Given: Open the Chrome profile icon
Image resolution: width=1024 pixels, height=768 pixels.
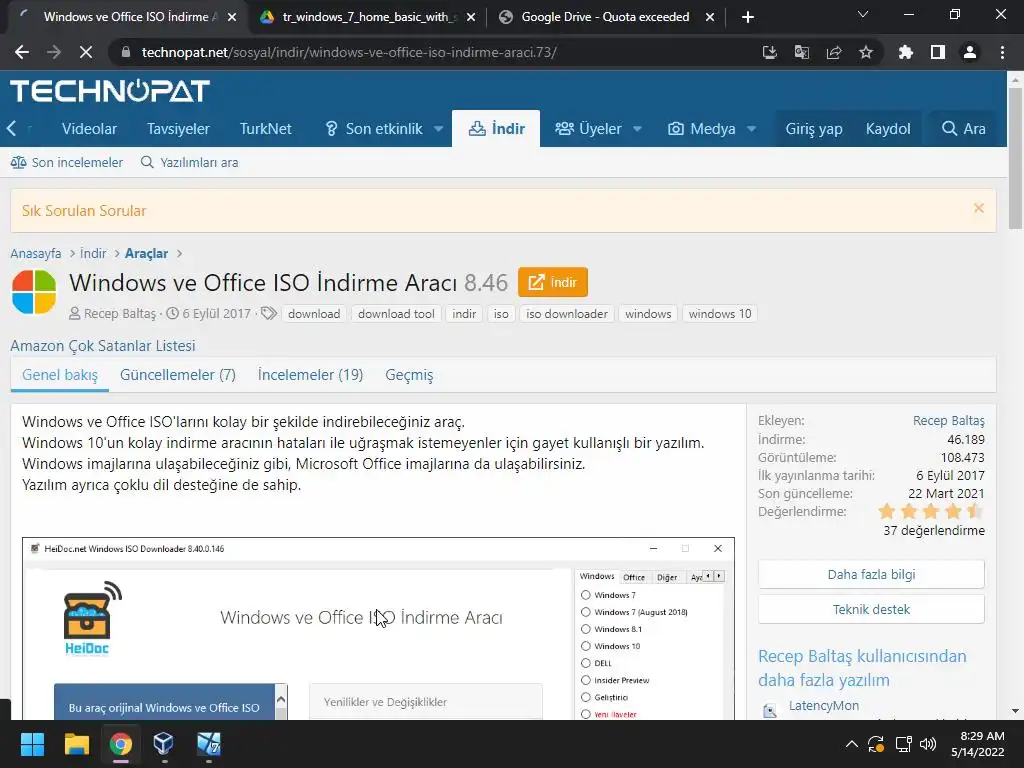Looking at the screenshot, I should 970,52.
